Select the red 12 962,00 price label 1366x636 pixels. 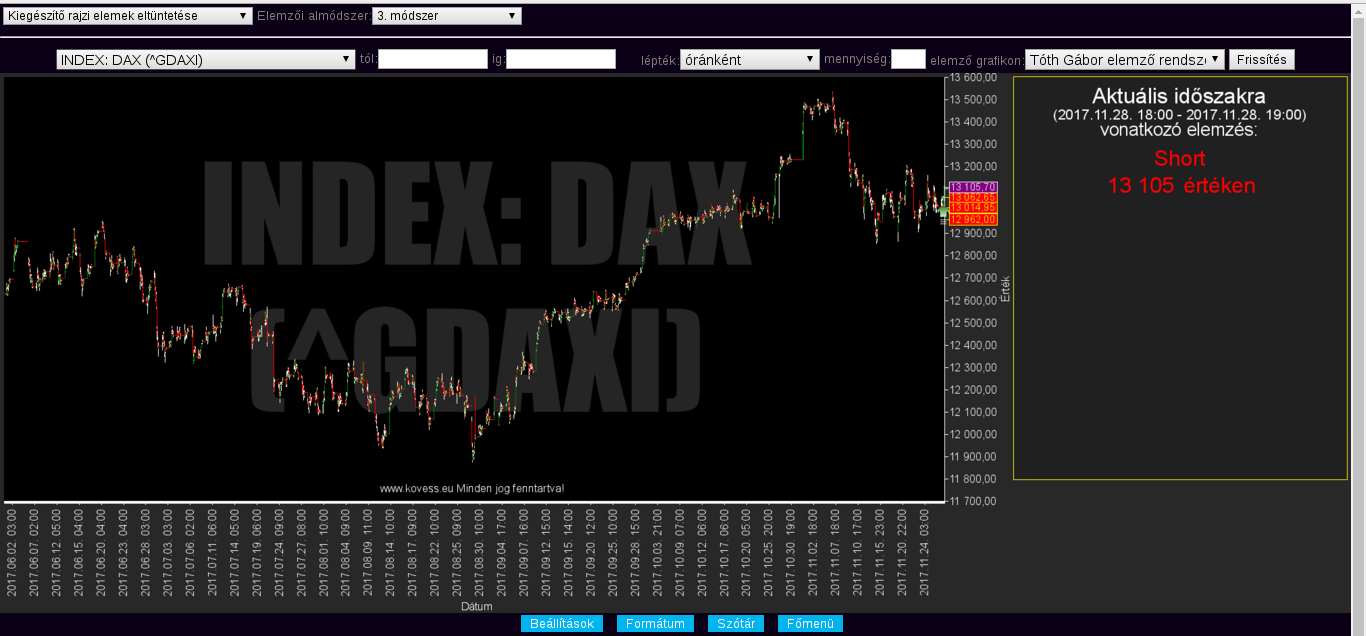point(973,219)
